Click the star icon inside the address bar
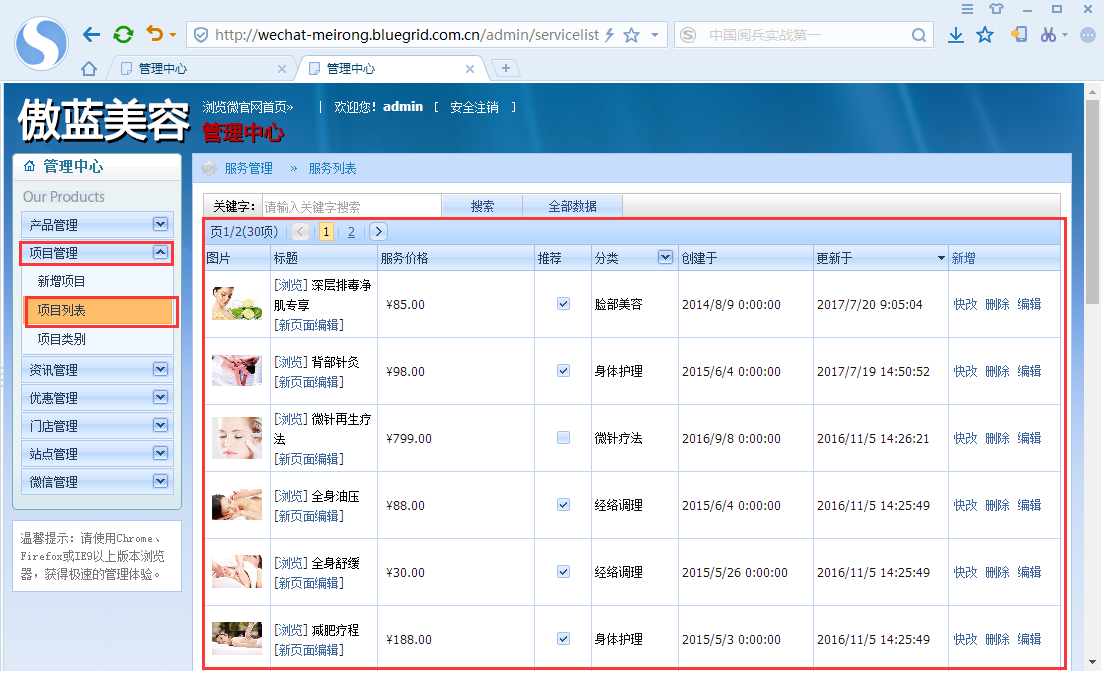This screenshot has height=674, width=1104. pyautogui.click(x=632, y=33)
